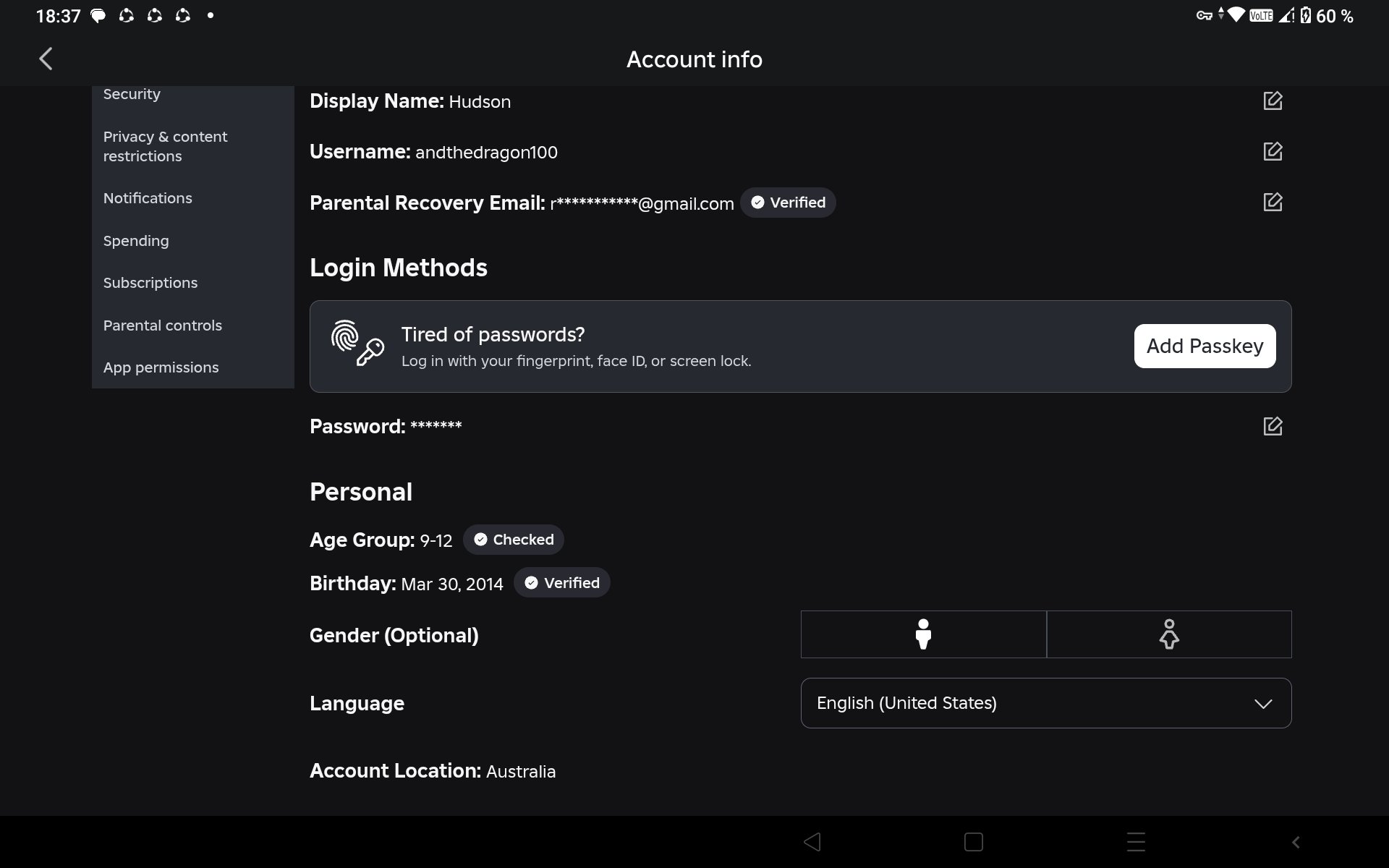
Task: Click the 'Personal' section heading
Action: [x=361, y=492]
